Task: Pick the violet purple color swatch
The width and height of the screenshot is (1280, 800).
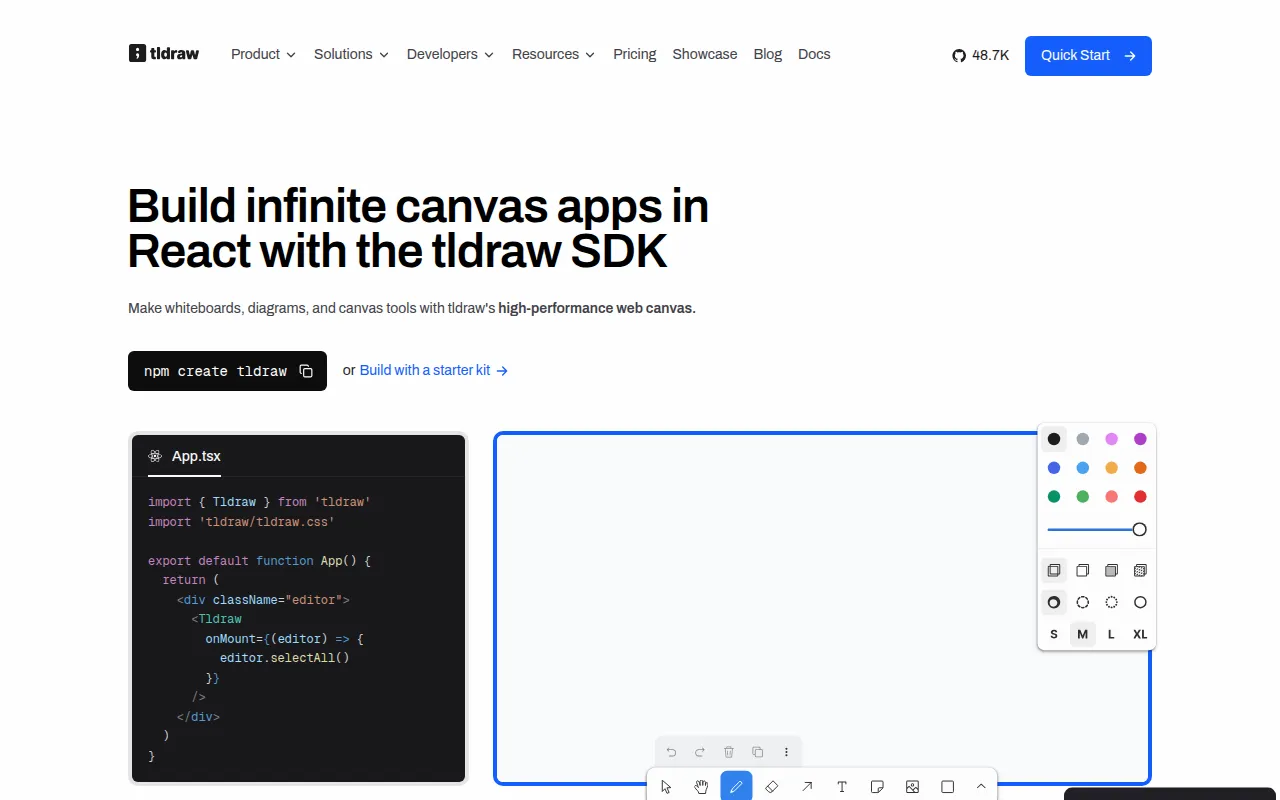Action: (1140, 439)
